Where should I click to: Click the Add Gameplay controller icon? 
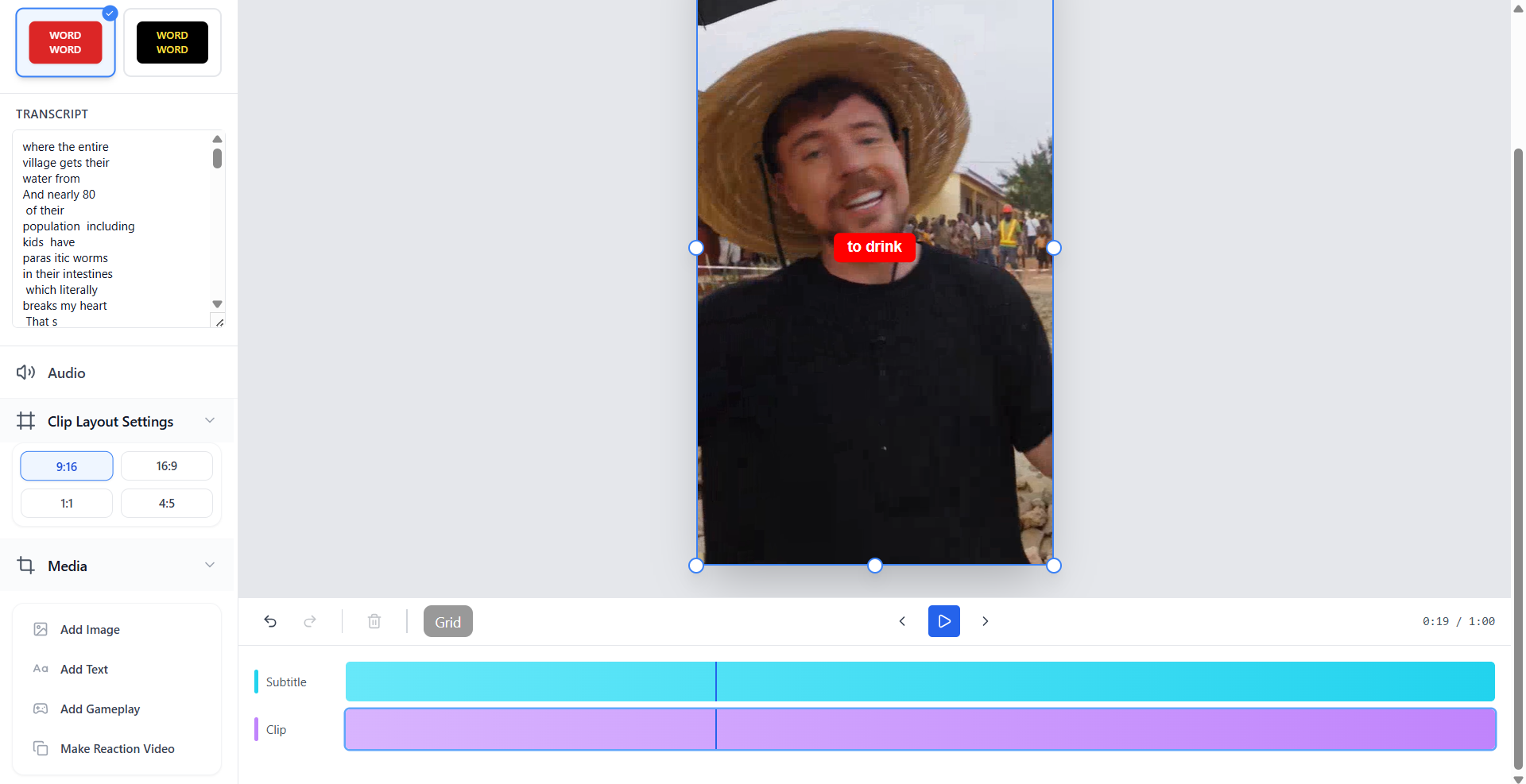tap(41, 709)
